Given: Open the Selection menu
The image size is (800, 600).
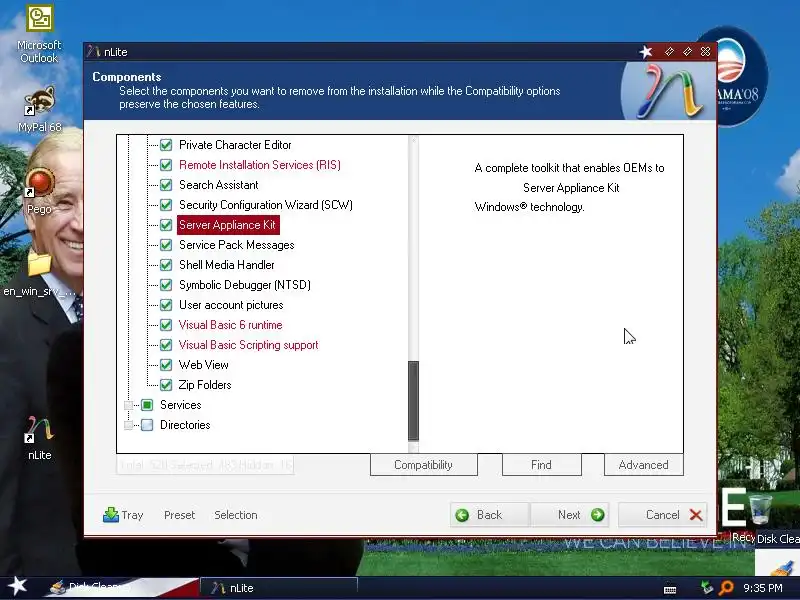Looking at the screenshot, I should coord(236,515).
